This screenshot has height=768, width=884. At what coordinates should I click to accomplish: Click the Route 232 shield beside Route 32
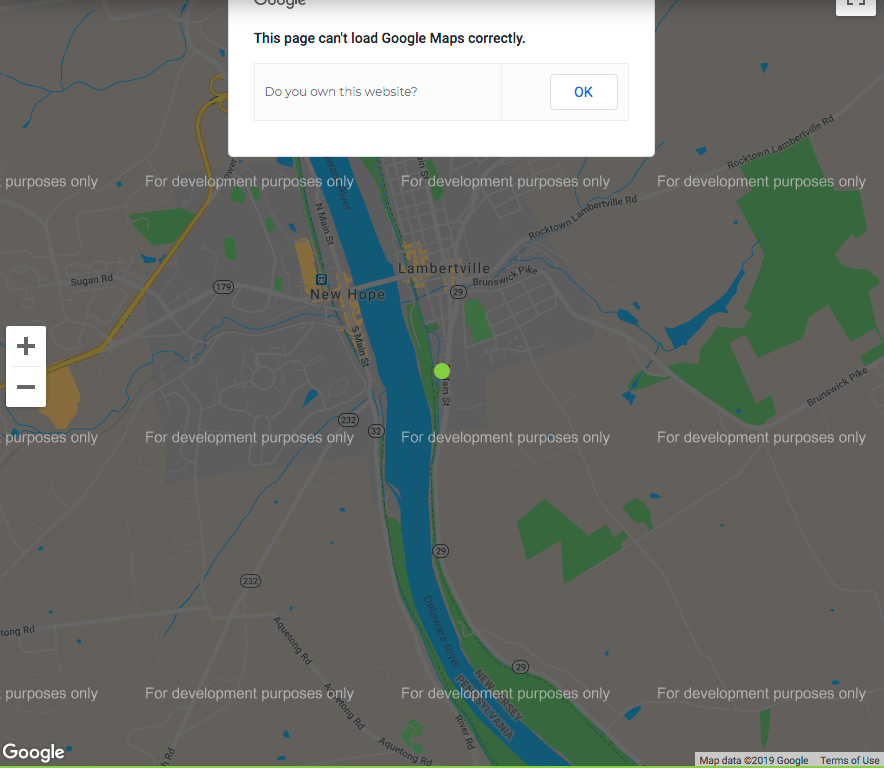click(348, 419)
